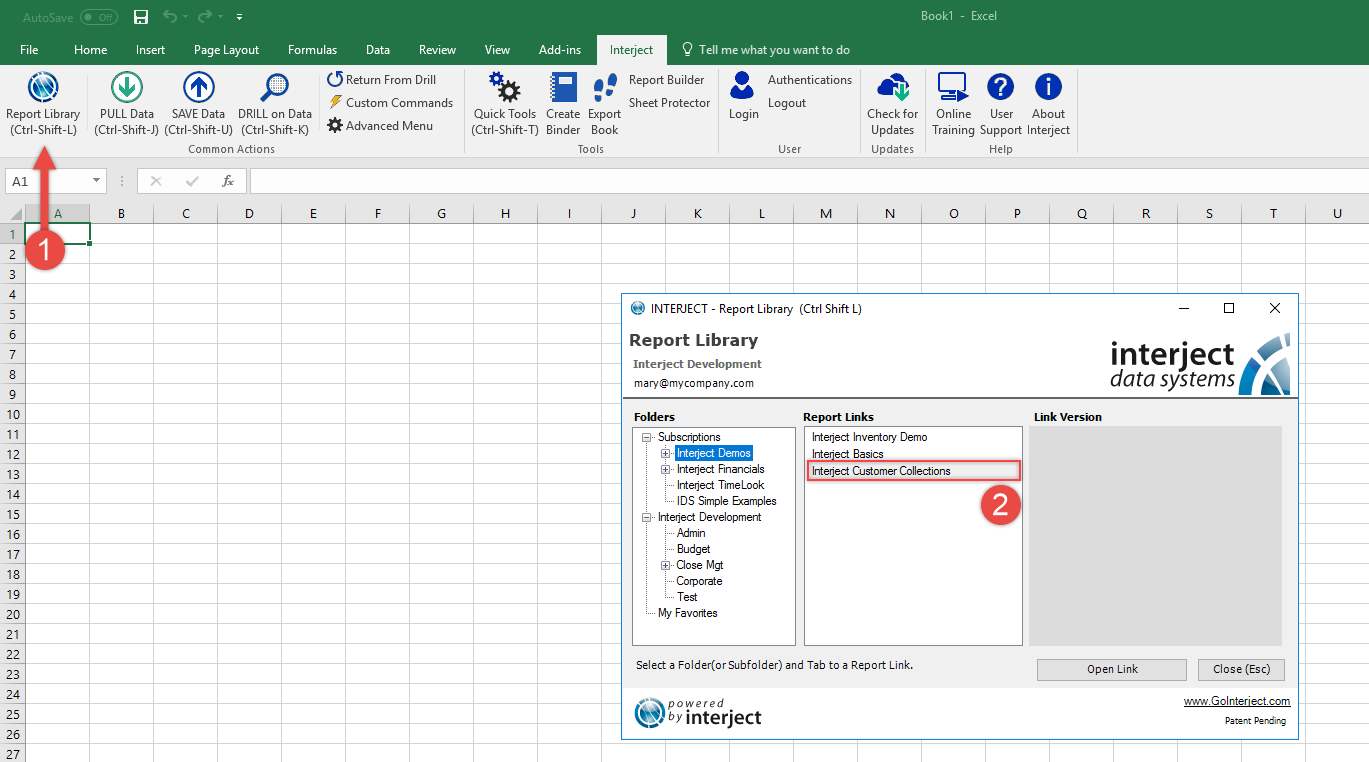Switch to the Home tab

tap(90, 50)
